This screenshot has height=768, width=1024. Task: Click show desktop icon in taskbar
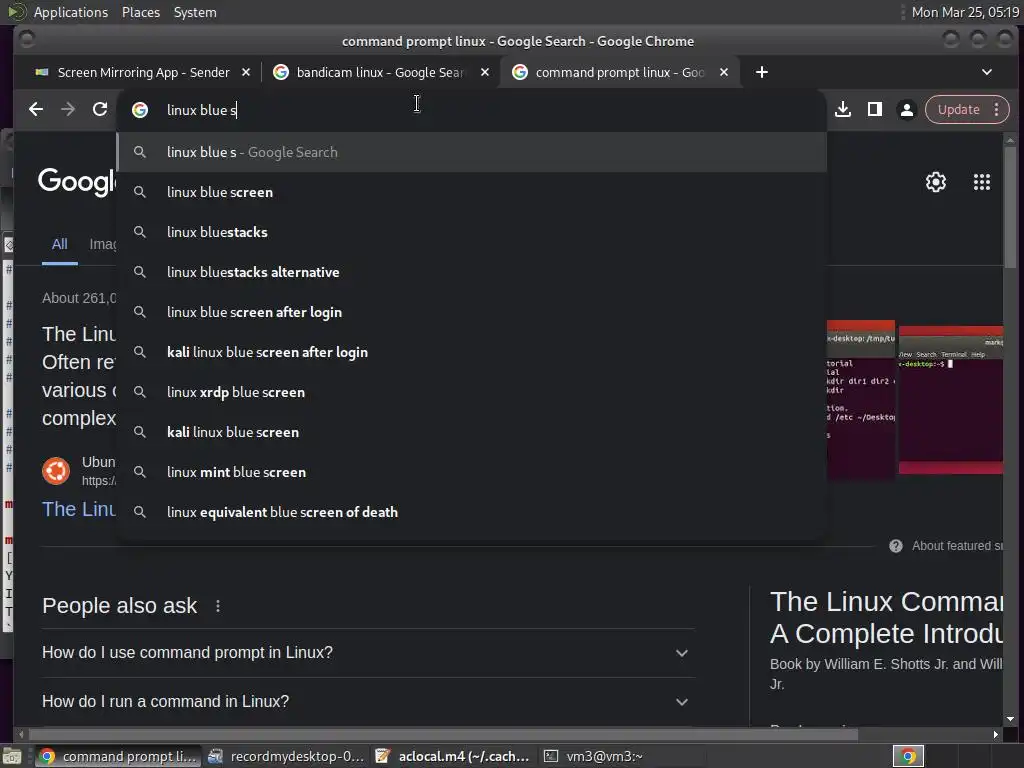coord(12,756)
